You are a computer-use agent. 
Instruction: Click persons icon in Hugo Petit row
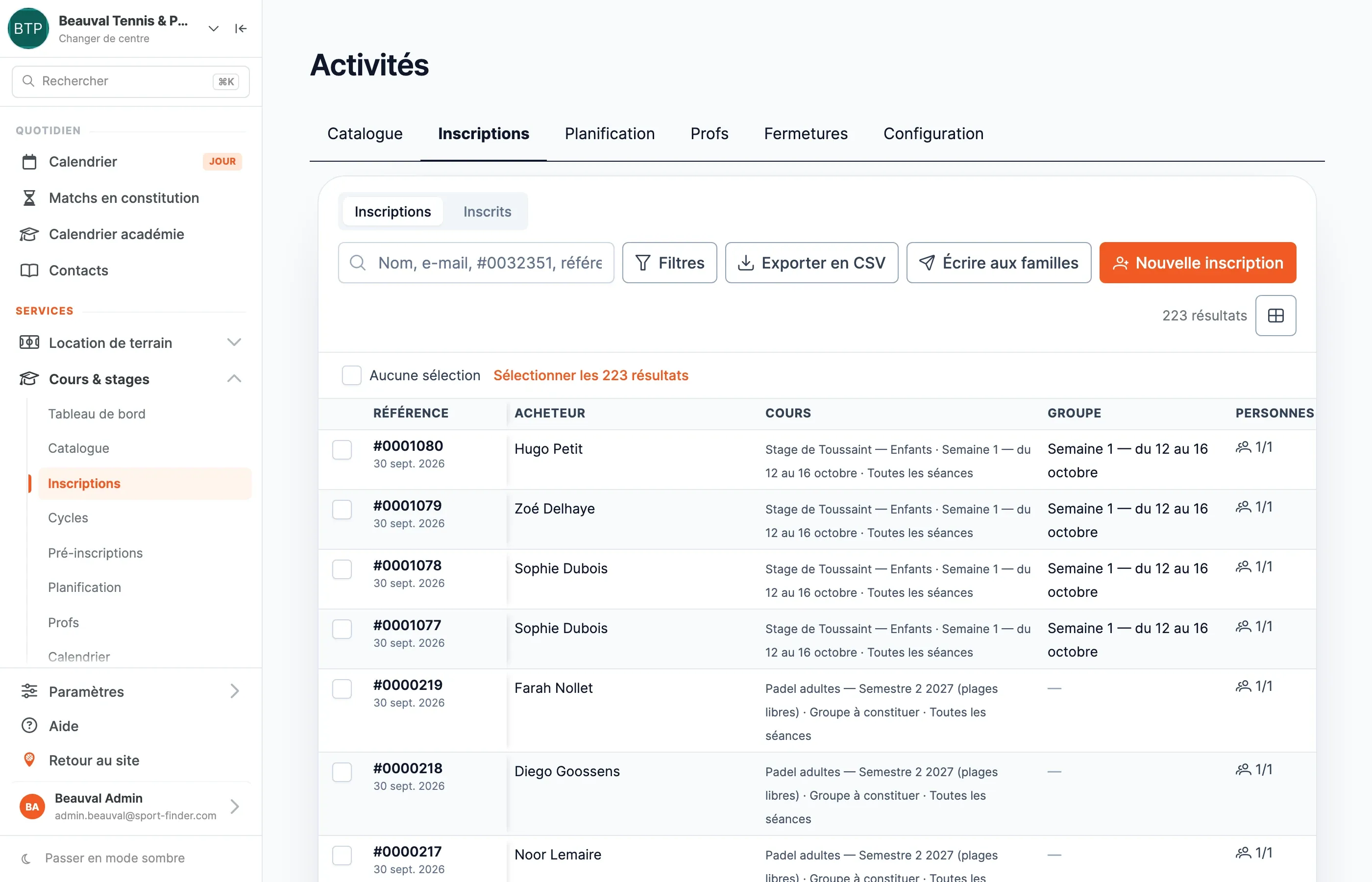[1243, 447]
